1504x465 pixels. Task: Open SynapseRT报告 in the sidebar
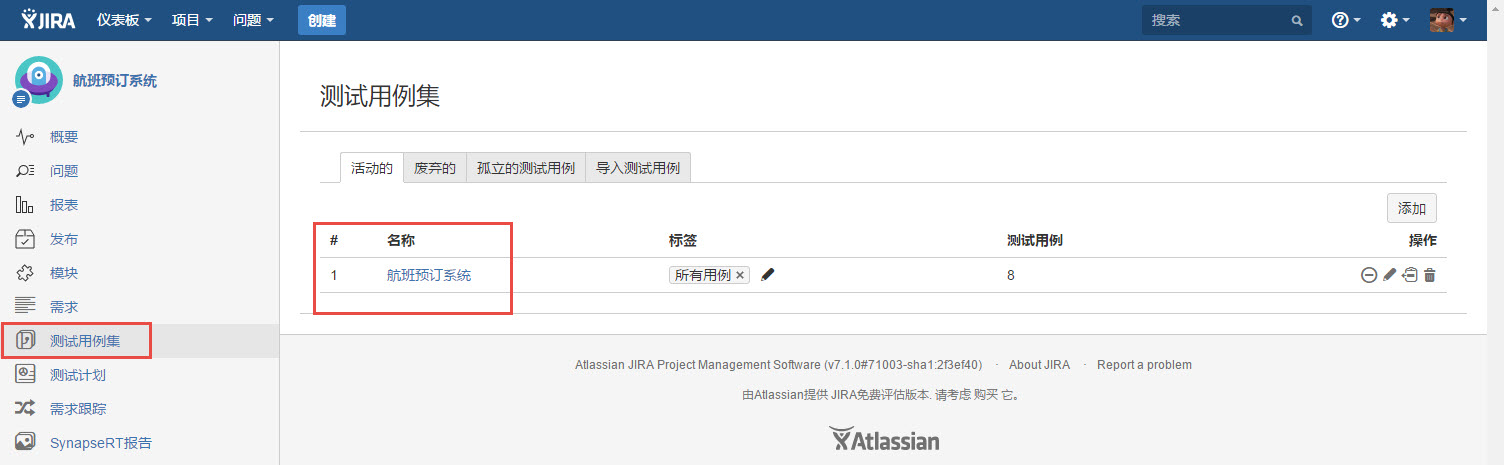101,443
